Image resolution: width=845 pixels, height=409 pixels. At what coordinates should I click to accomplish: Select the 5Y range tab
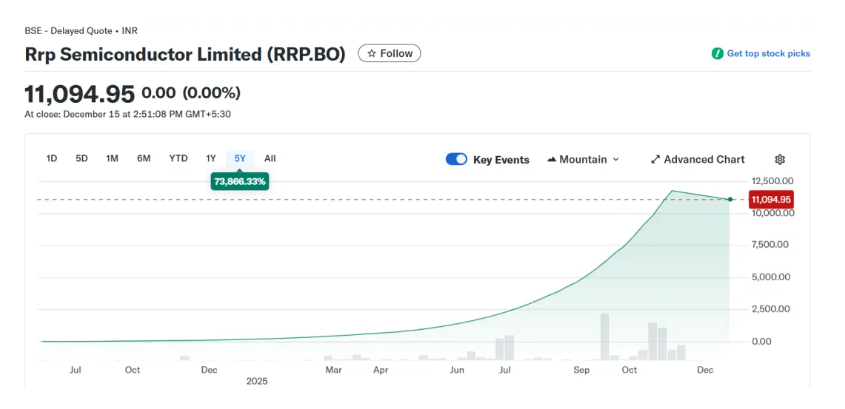click(240, 158)
